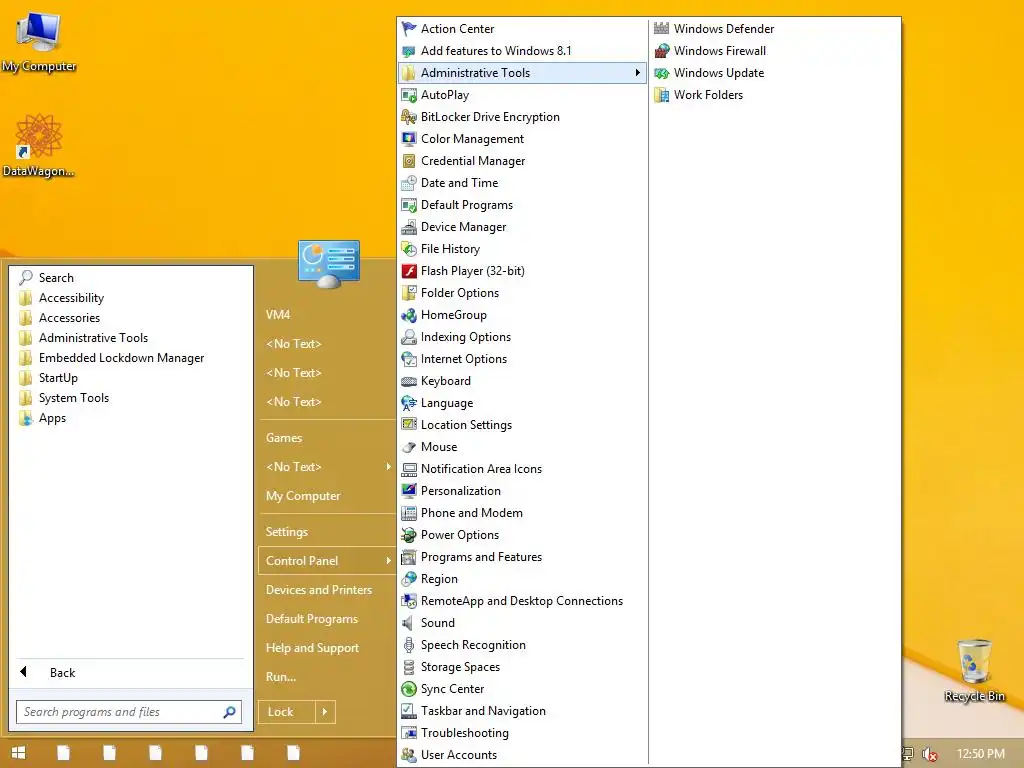1024x768 pixels.
Task: Click the Lock button
Action: pos(287,712)
